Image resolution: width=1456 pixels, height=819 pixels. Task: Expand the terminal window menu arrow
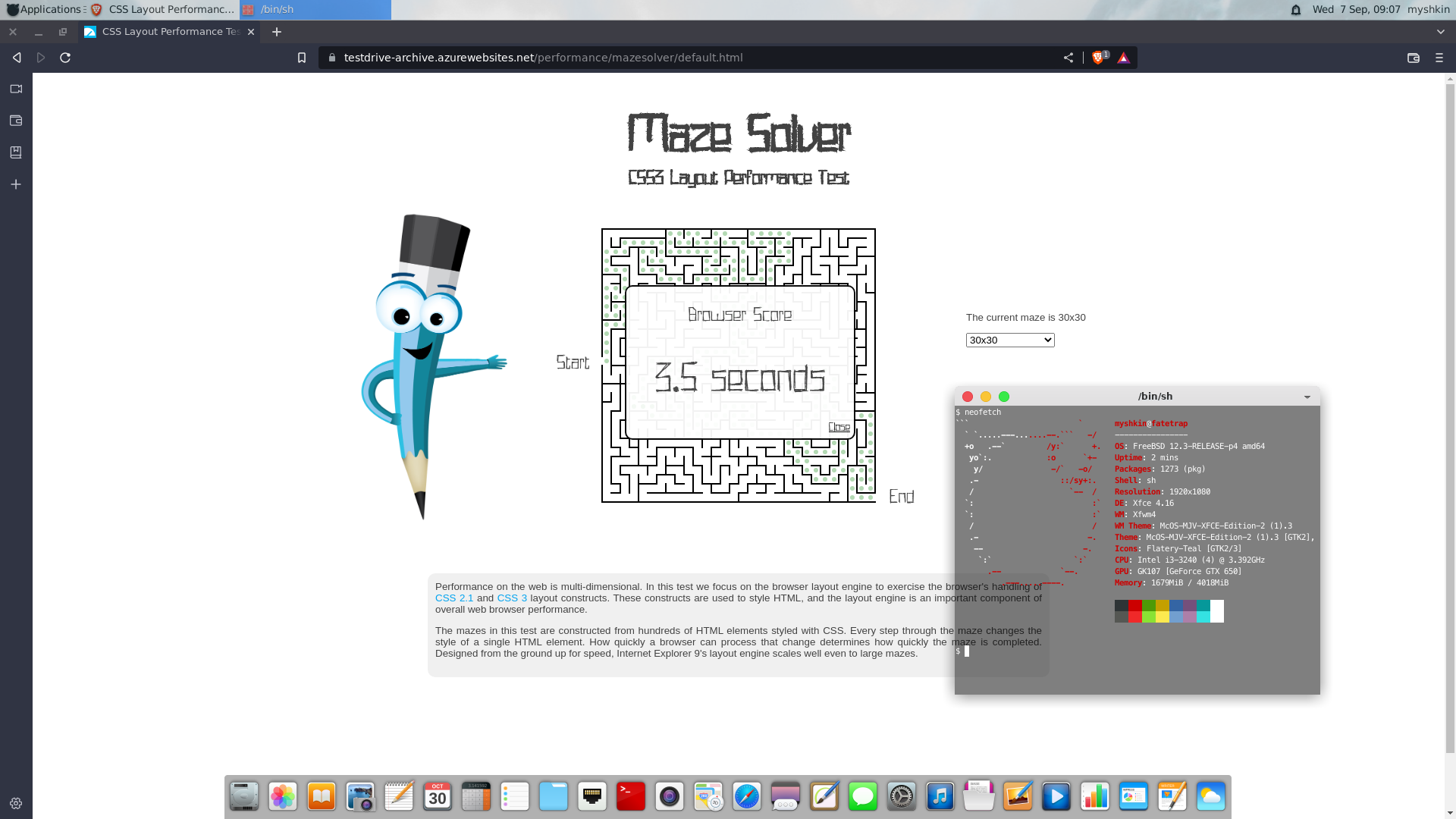click(1307, 397)
